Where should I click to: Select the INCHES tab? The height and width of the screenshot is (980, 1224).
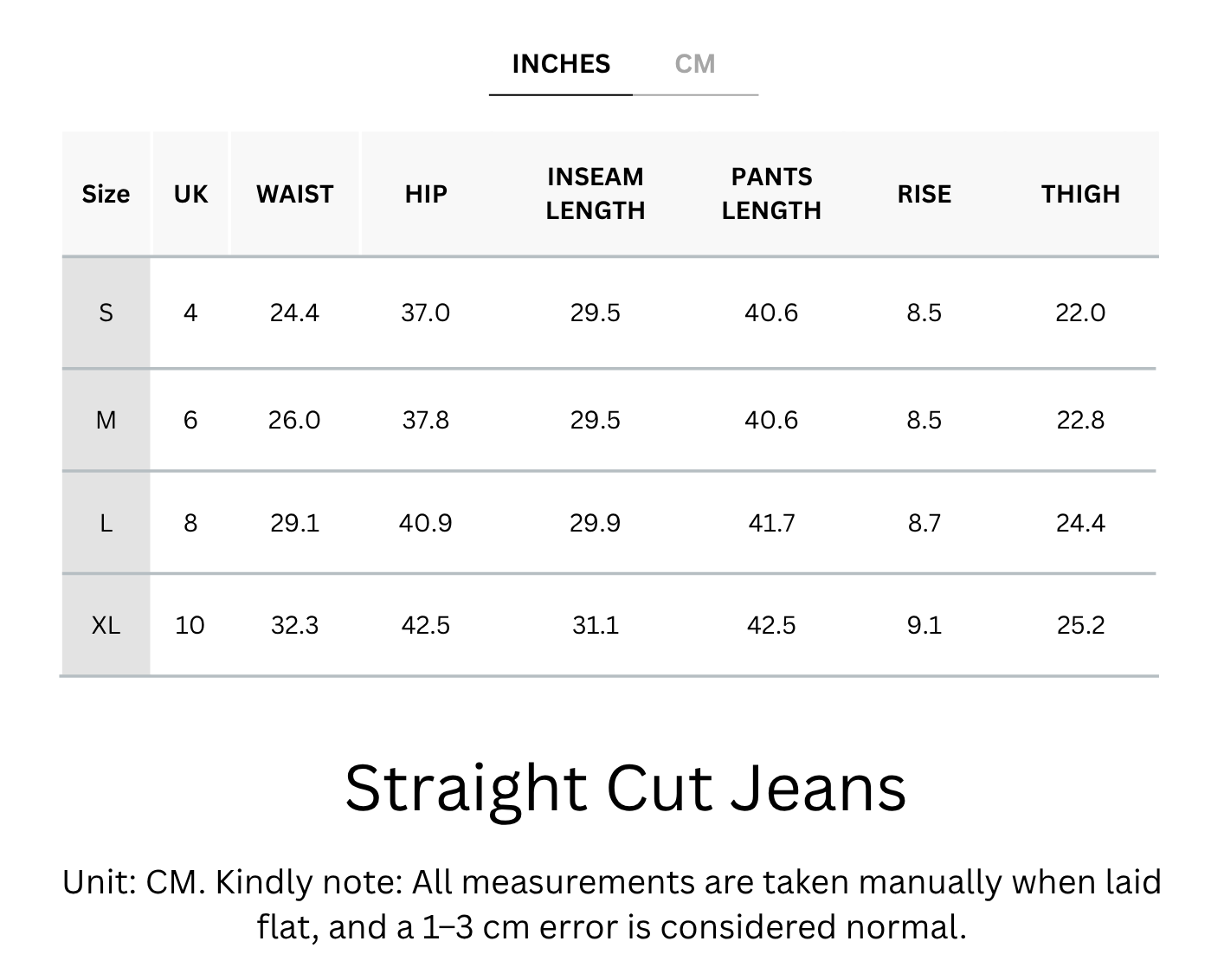point(561,64)
